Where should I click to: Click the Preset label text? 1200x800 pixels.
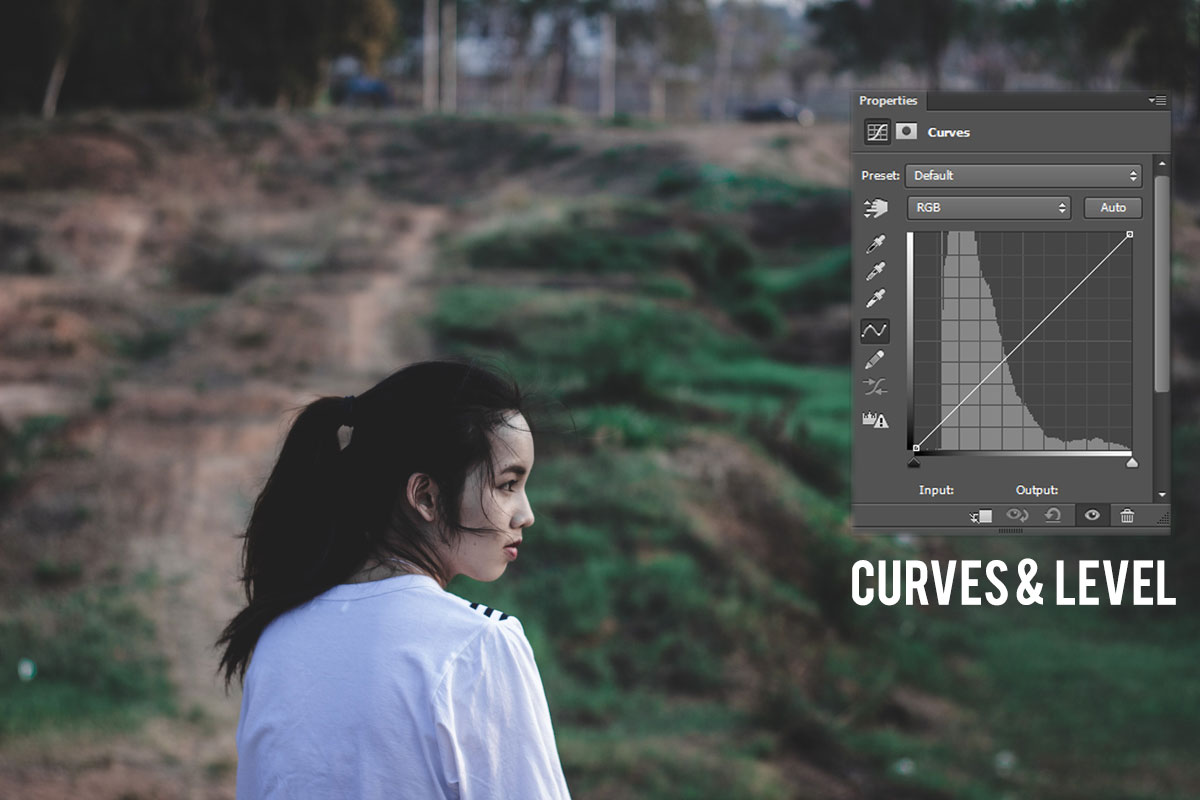(880, 176)
